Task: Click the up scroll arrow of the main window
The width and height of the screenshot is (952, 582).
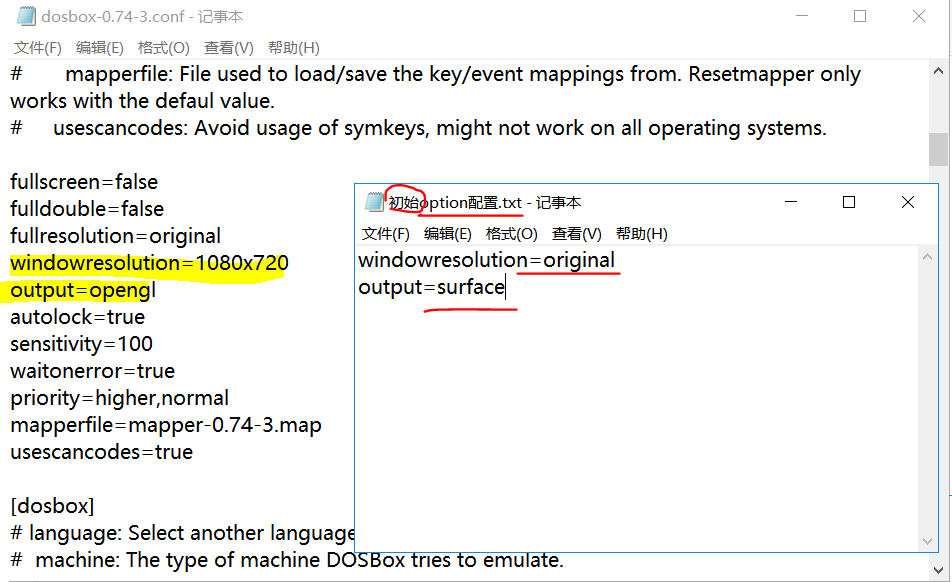Action: [939, 69]
